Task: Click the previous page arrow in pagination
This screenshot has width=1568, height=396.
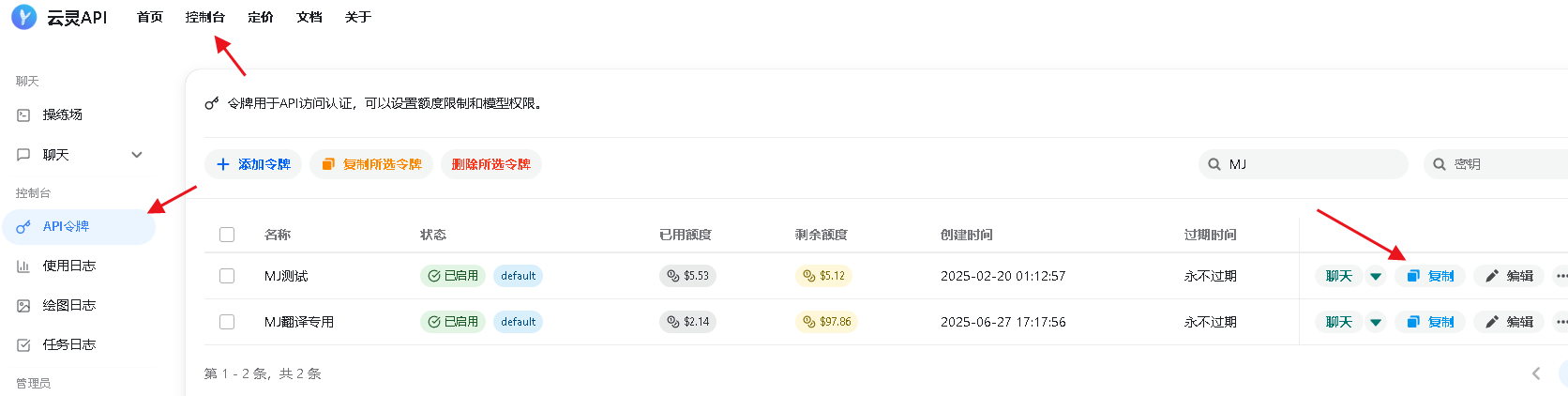Action: pyautogui.click(x=1536, y=373)
